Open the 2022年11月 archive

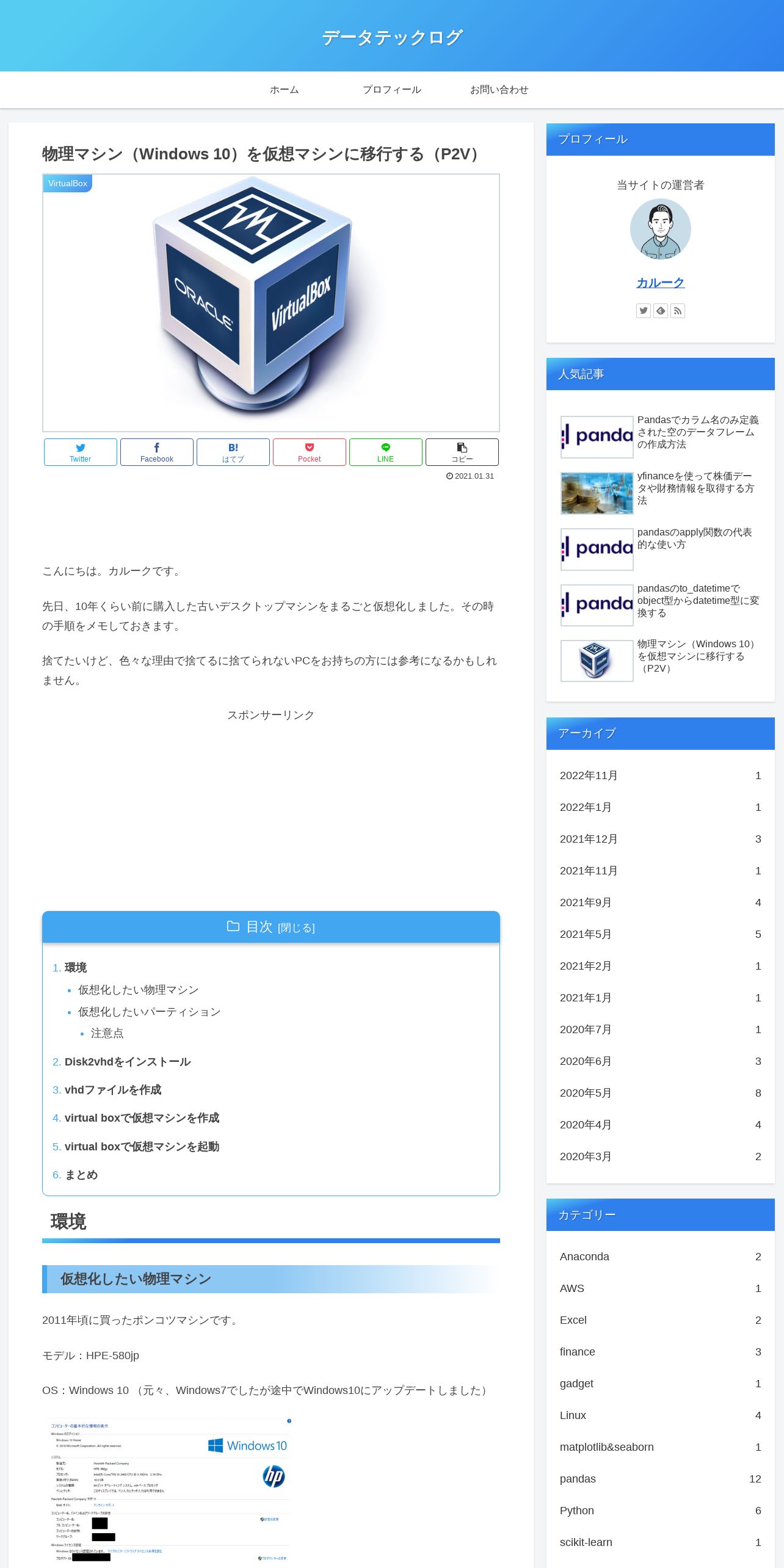pyautogui.click(x=661, y=775)
